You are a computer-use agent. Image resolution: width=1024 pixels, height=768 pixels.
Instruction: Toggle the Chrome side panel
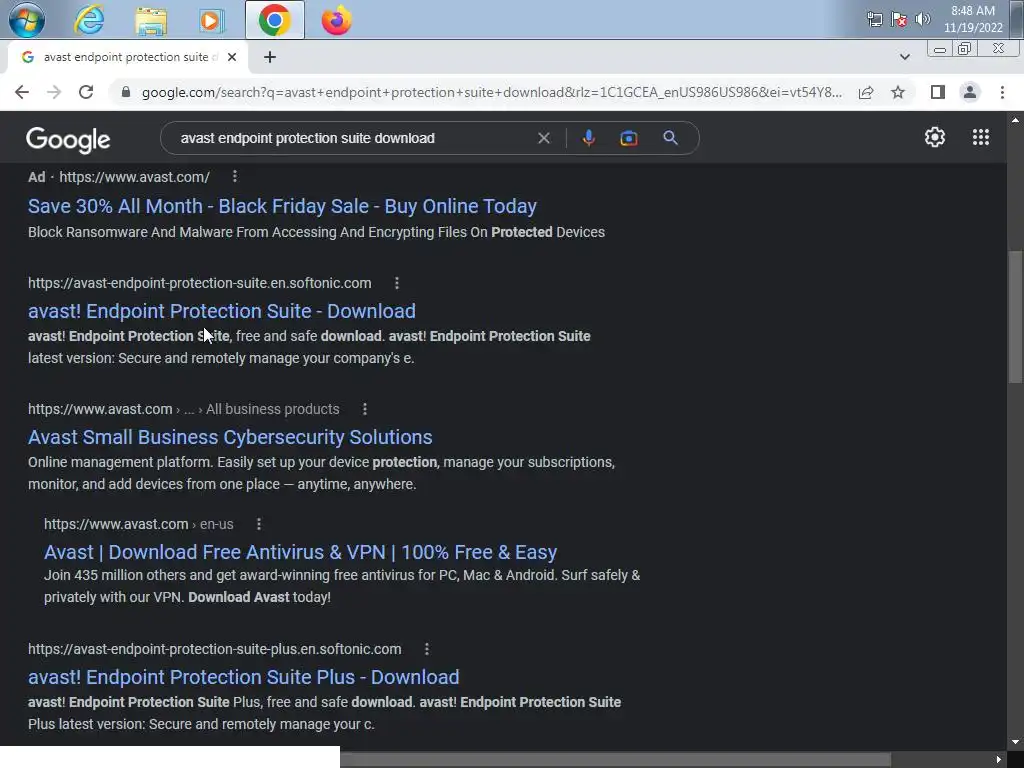click(x=938, y=92)
